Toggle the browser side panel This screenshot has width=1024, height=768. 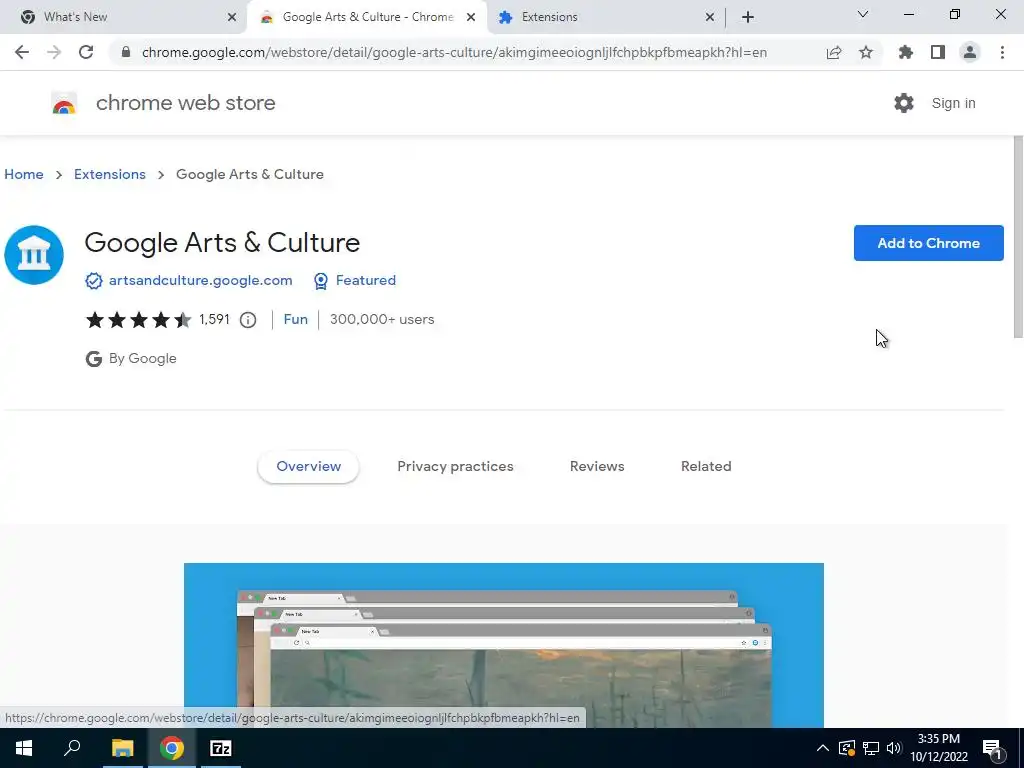(938, 52)
